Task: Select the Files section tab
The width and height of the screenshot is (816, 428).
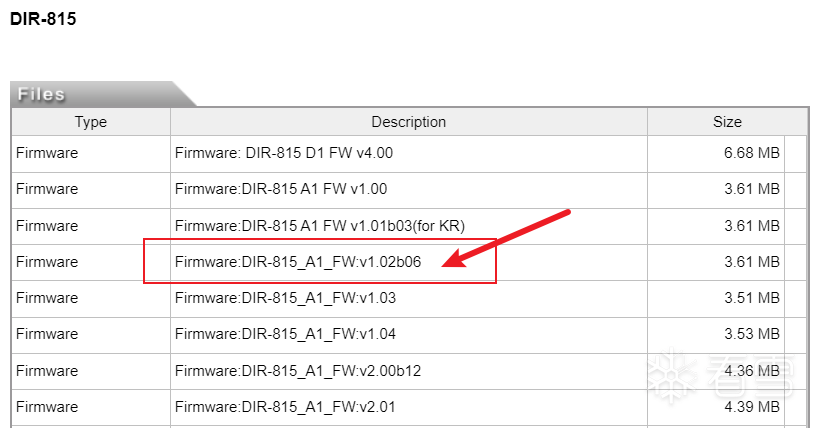Action: point(42,95)
